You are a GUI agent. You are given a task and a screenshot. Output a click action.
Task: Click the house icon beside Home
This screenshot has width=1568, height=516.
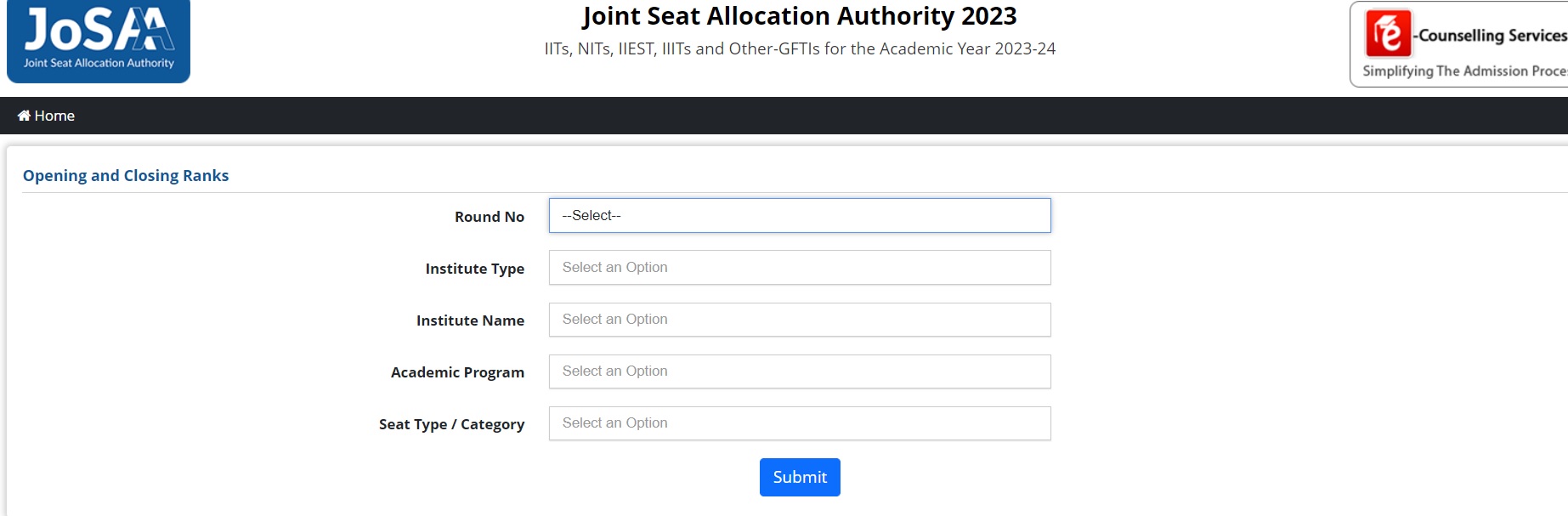pos(24,116)
